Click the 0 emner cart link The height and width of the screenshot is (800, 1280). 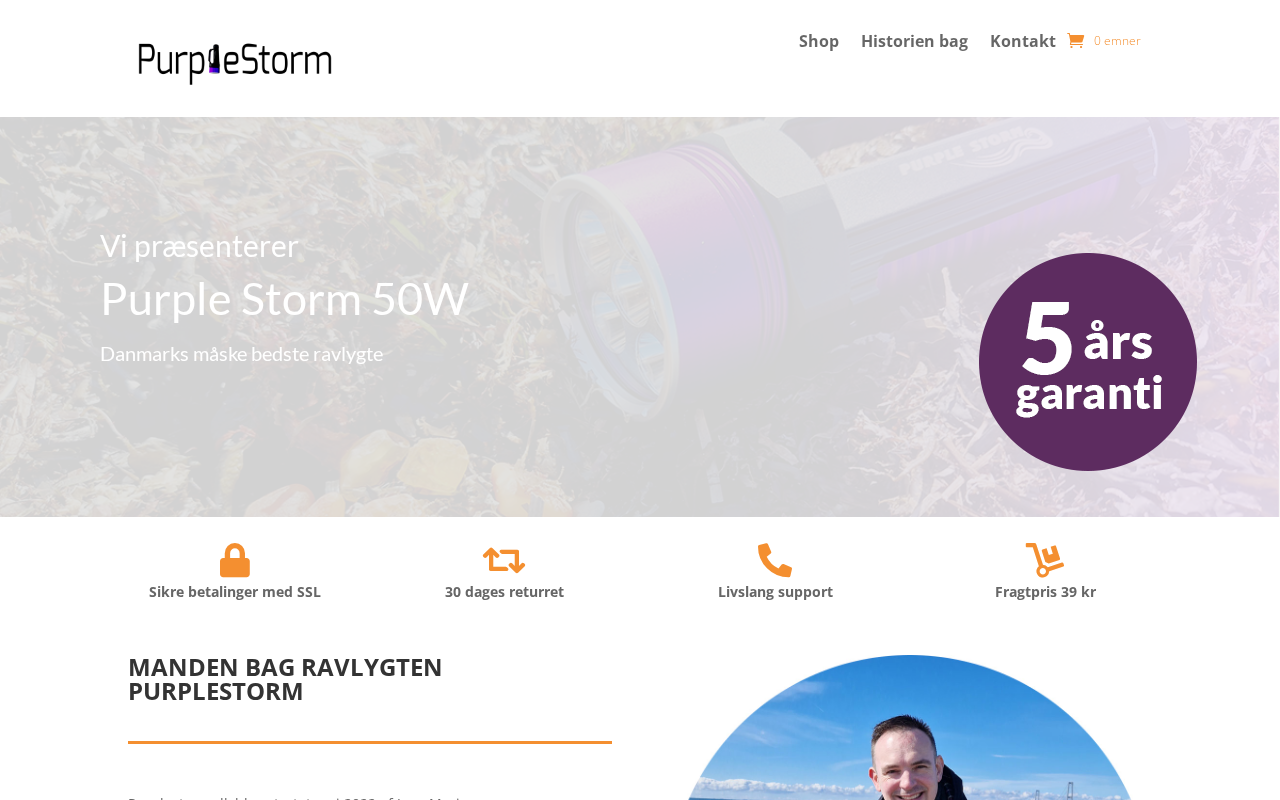1117,41
